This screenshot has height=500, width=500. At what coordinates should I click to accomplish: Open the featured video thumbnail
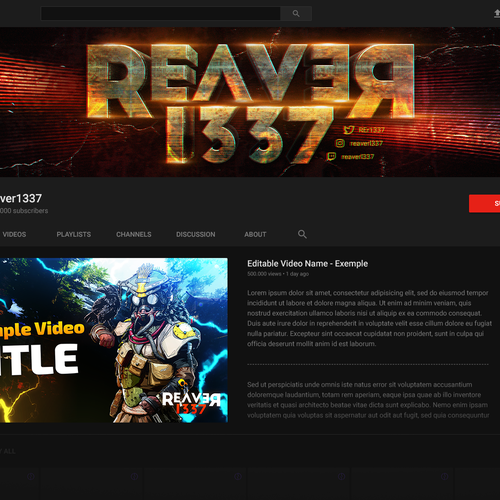pos(114,340)
